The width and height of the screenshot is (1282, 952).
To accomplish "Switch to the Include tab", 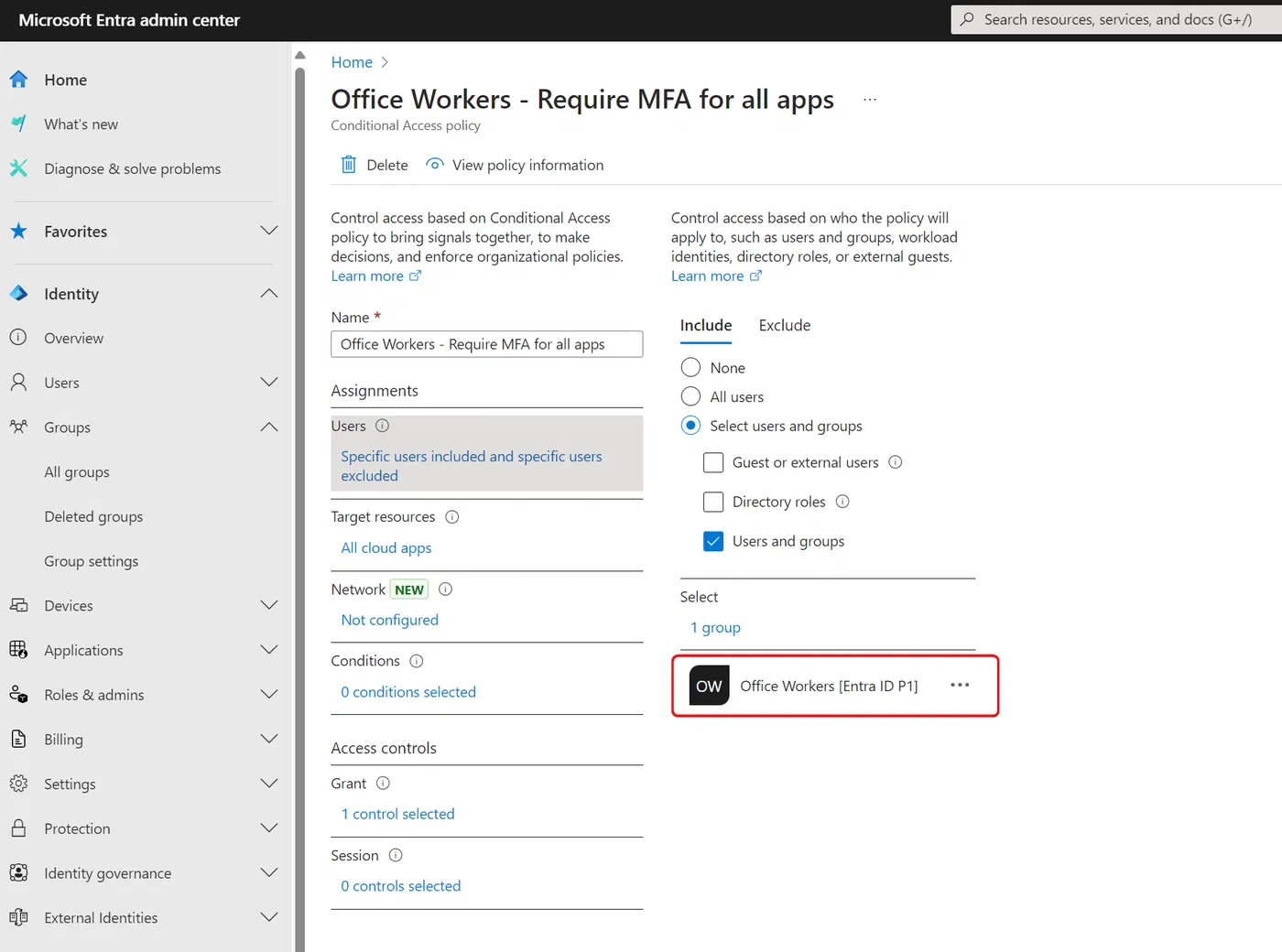I will click(x=706, y=325).
